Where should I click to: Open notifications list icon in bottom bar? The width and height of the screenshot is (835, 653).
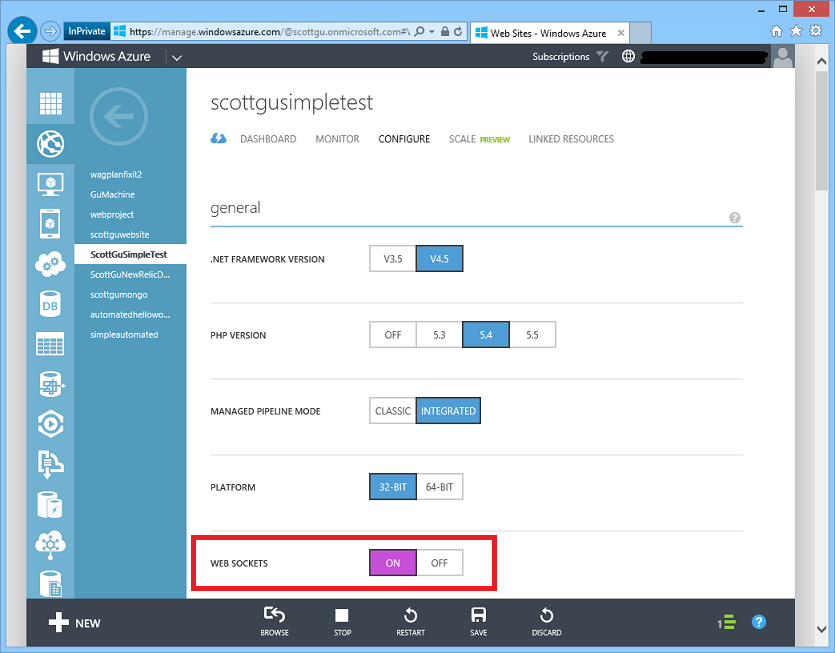[726, 622]
